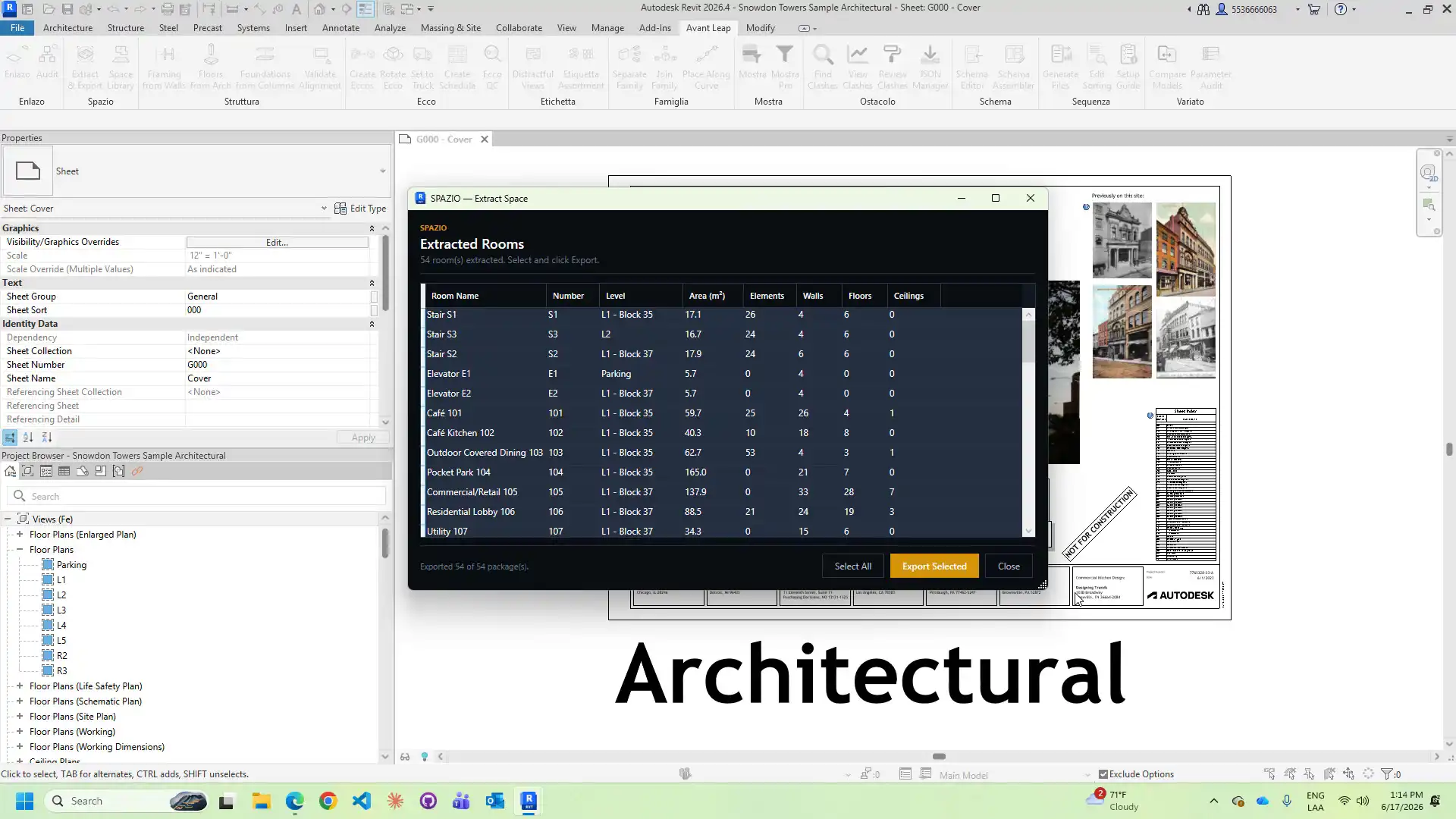Collapse the Floor Plans tree node
This screenshot has width=1456, height=819.
[20, 550]
